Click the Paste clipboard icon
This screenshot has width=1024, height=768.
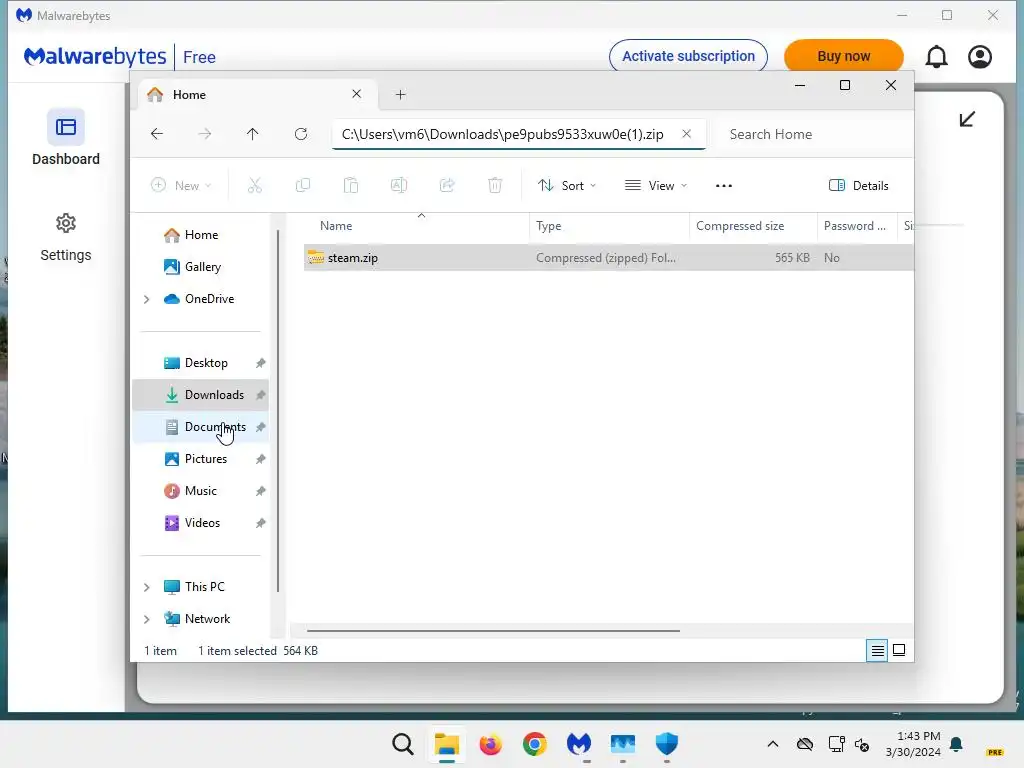[351, 185]
